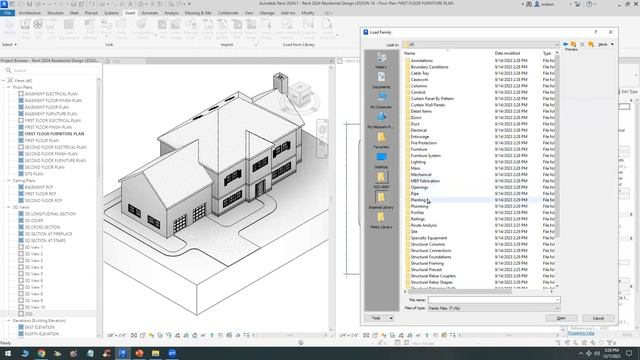Select EAST ELEVATION in Project Browser
Viewport: 640px width, 360px height.
(40, 327)
